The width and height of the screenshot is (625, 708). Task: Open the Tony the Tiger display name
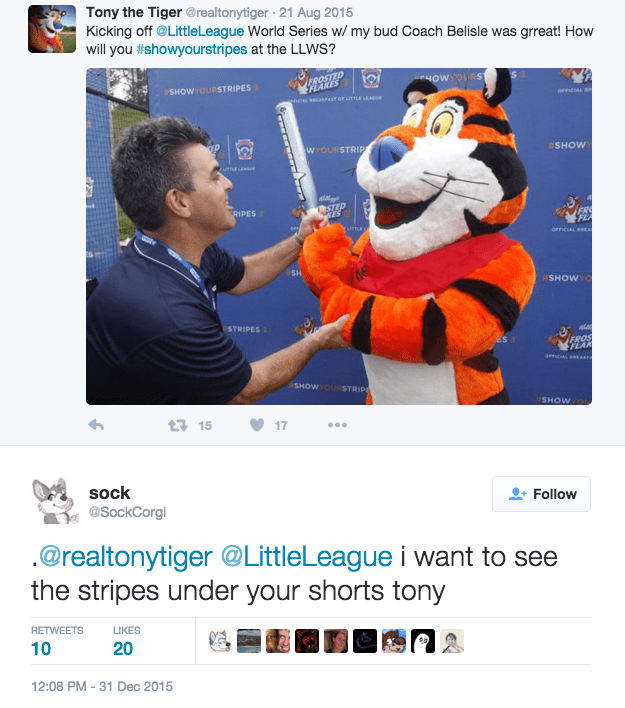[x=134, y=12]
